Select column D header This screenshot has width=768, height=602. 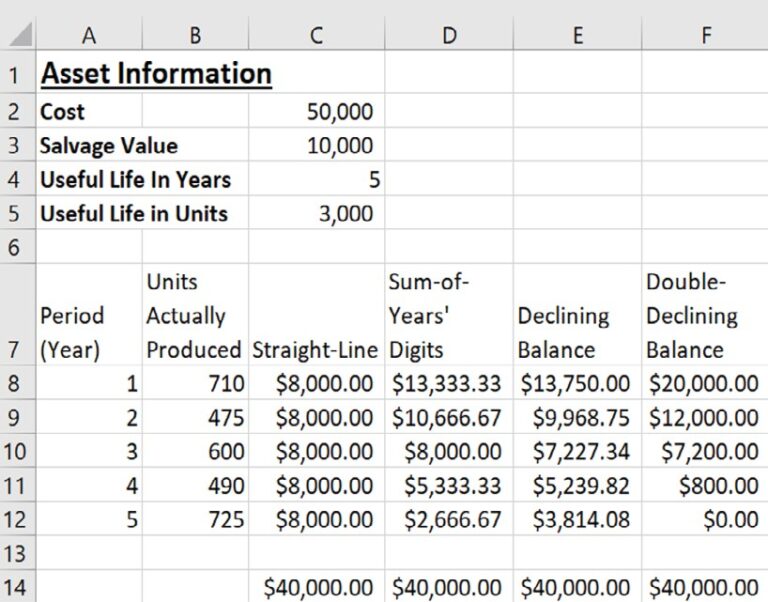449,35
